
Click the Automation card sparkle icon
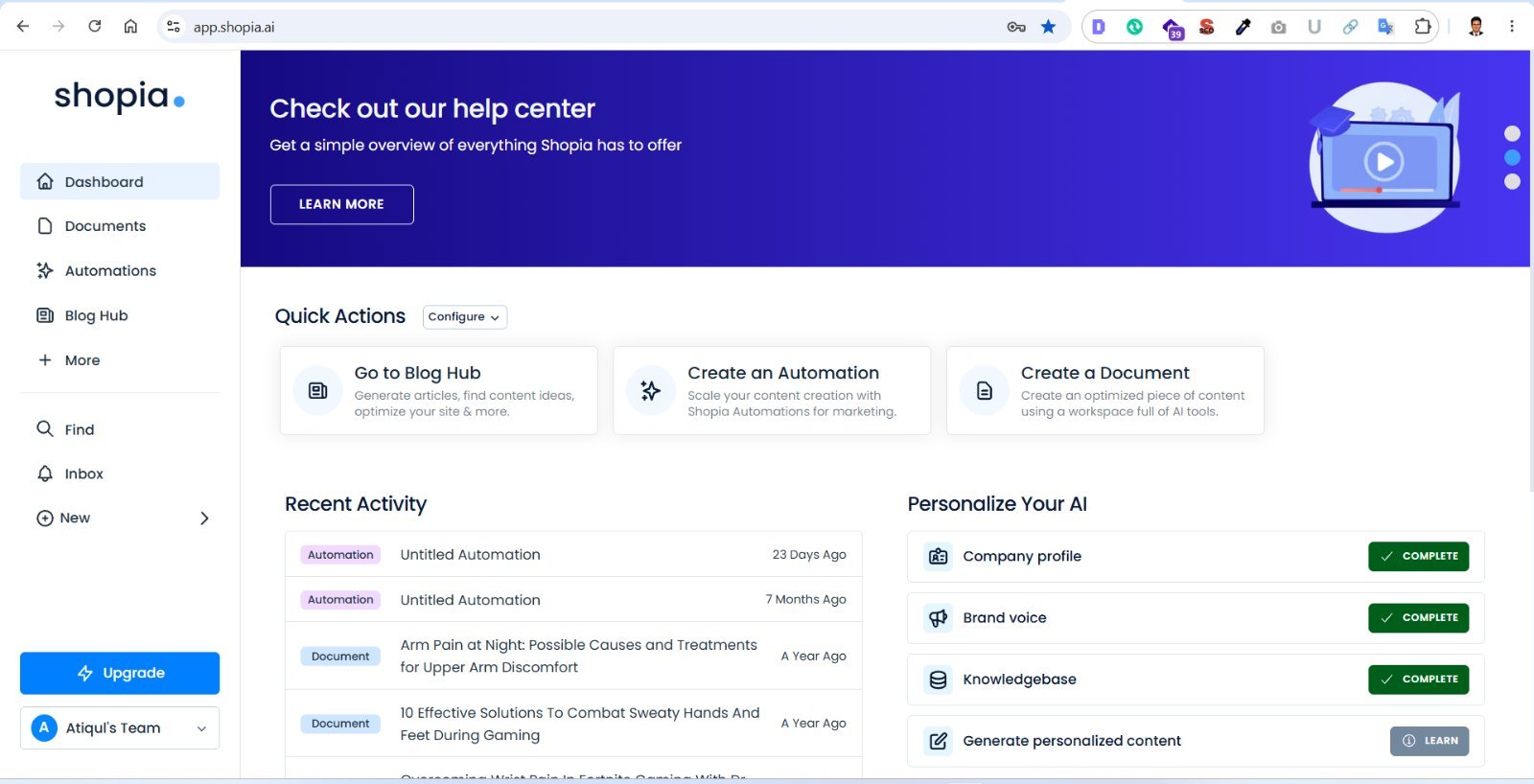point(650,390)
